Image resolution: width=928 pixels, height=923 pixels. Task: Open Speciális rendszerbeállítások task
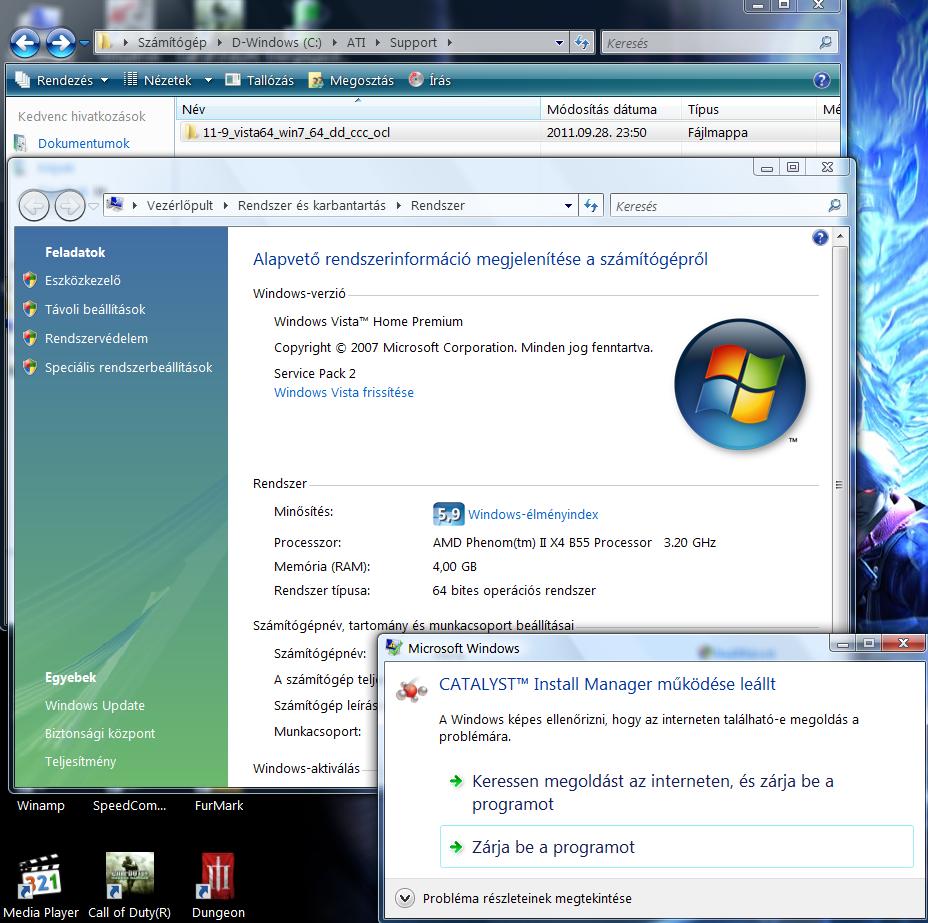128,367
